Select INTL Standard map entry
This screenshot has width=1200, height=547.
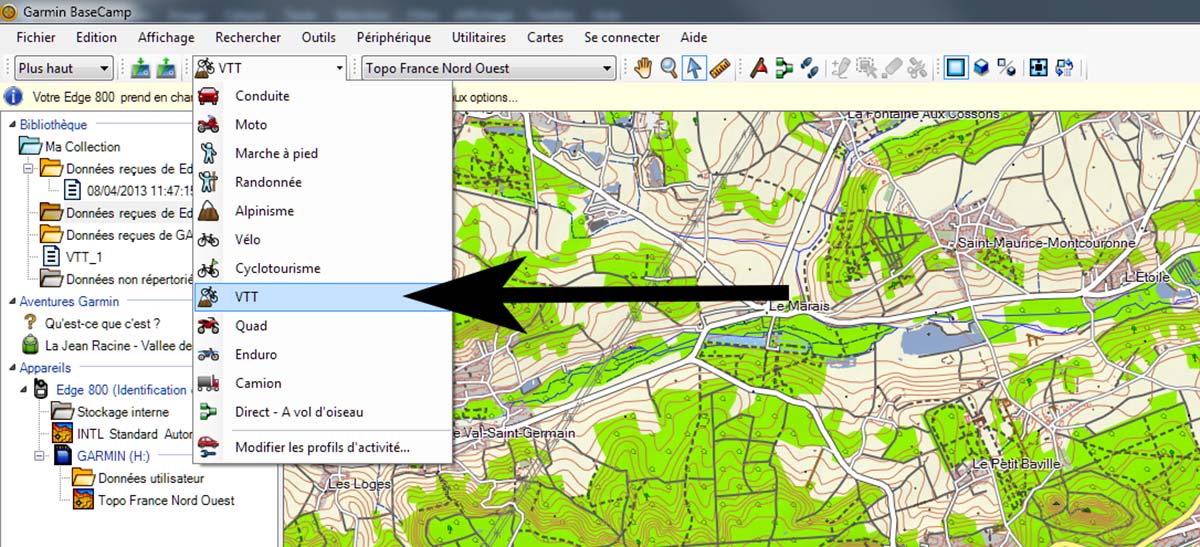click(133, 434)
